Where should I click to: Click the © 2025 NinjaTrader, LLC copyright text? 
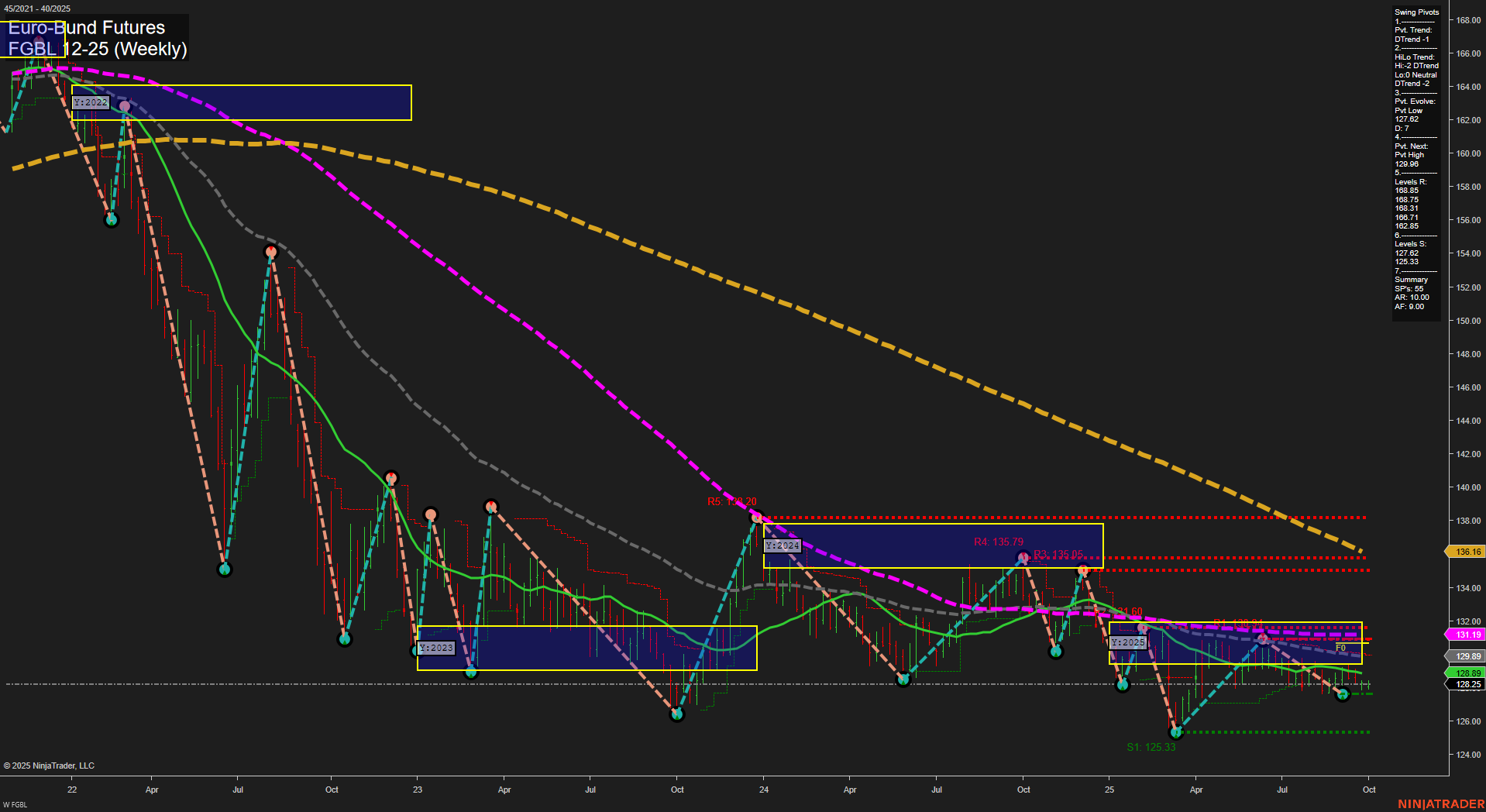[50, 766]
